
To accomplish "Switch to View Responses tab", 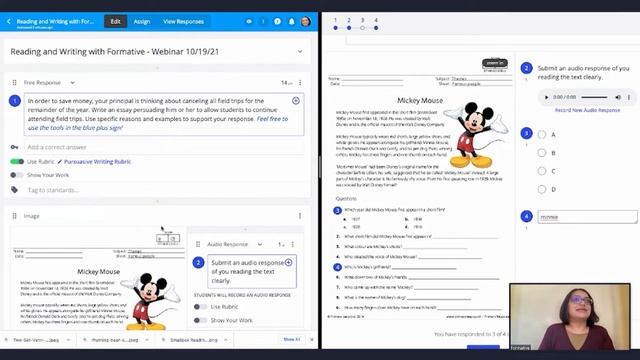I will coord(183,21).
